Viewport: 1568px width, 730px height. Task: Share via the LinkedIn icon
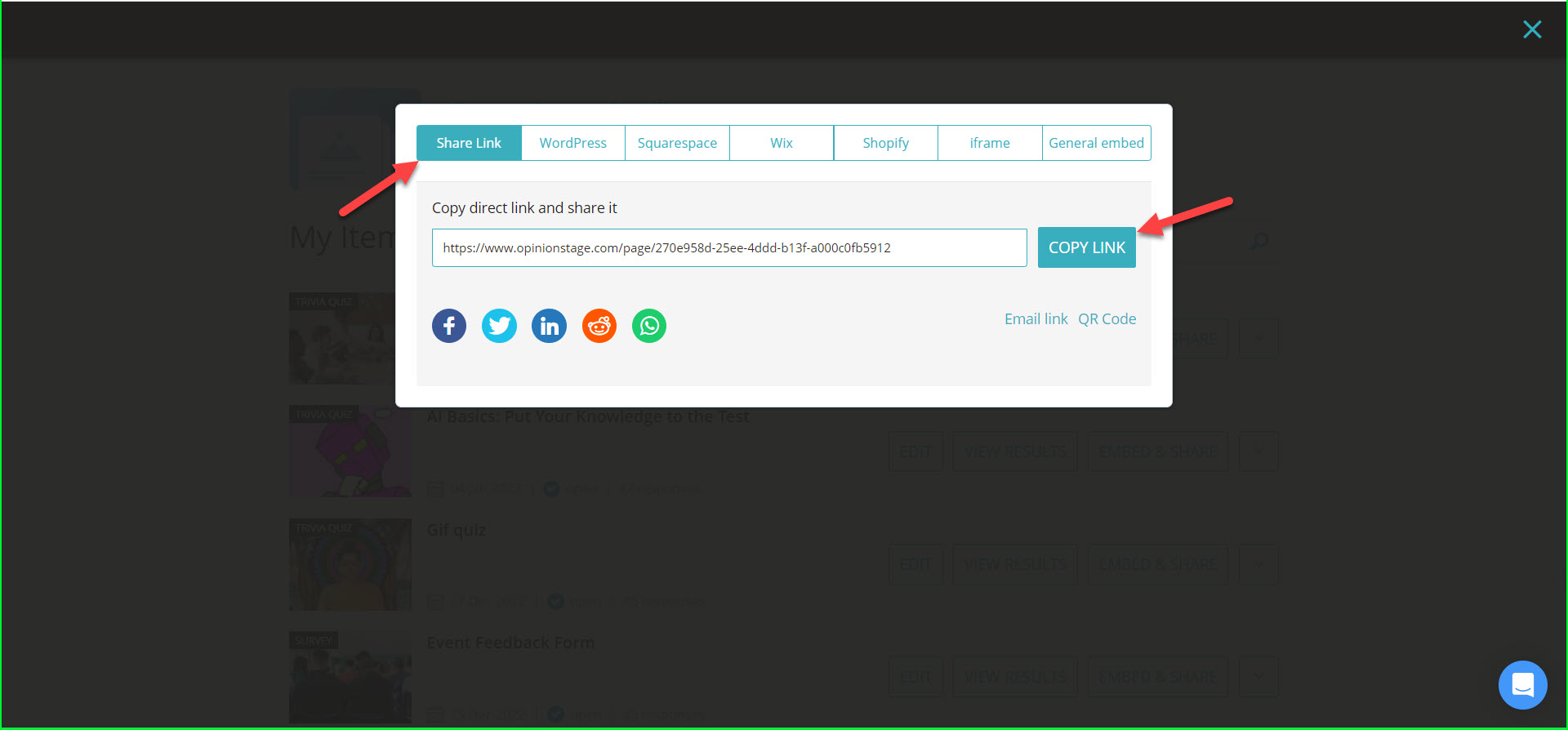[549, 326]
